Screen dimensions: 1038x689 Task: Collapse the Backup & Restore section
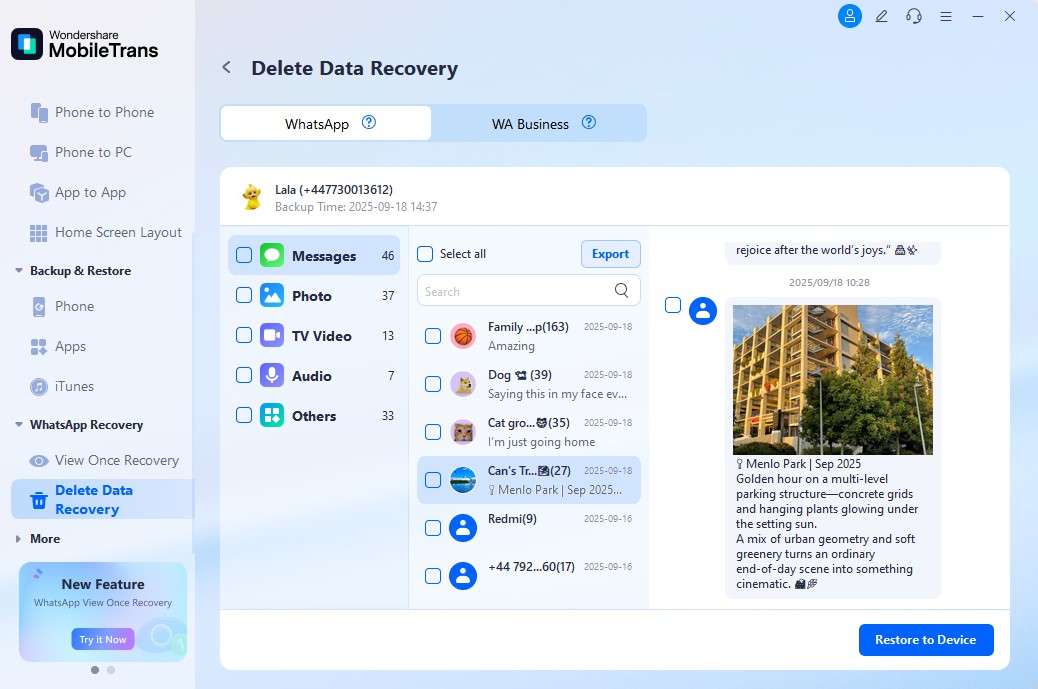[x=19, y=271]
